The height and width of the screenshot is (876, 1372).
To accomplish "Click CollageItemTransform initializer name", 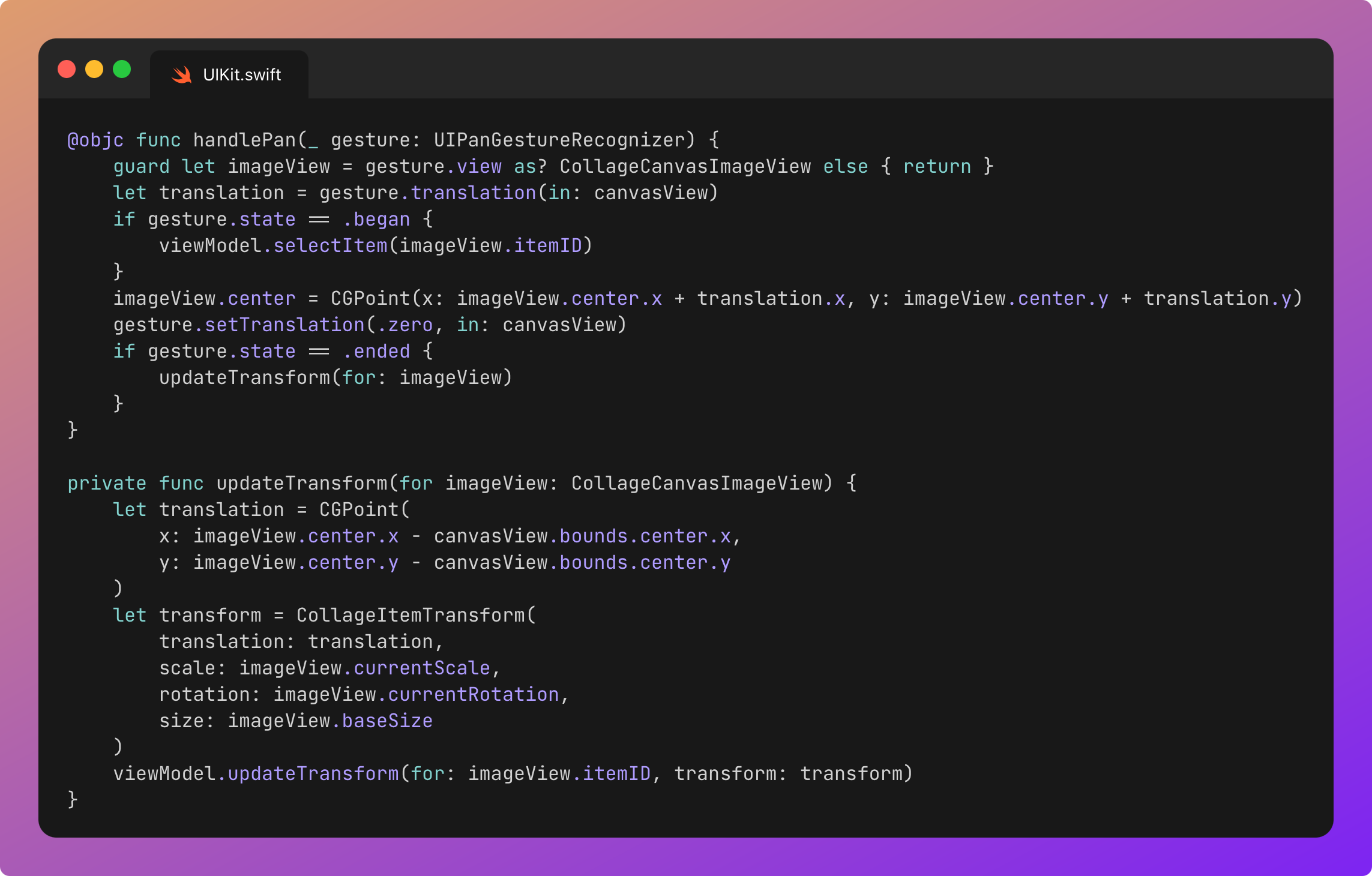I will pos(411,615).
